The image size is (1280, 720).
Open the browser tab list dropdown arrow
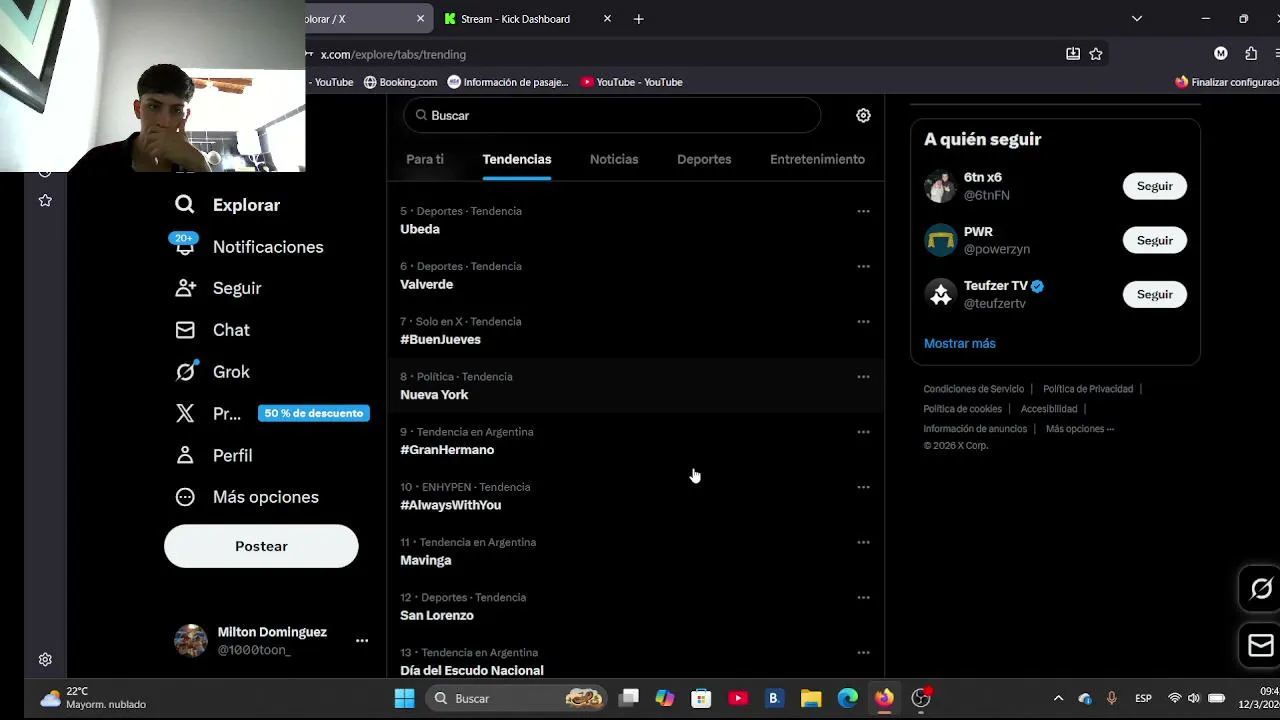click(1137, 19)
